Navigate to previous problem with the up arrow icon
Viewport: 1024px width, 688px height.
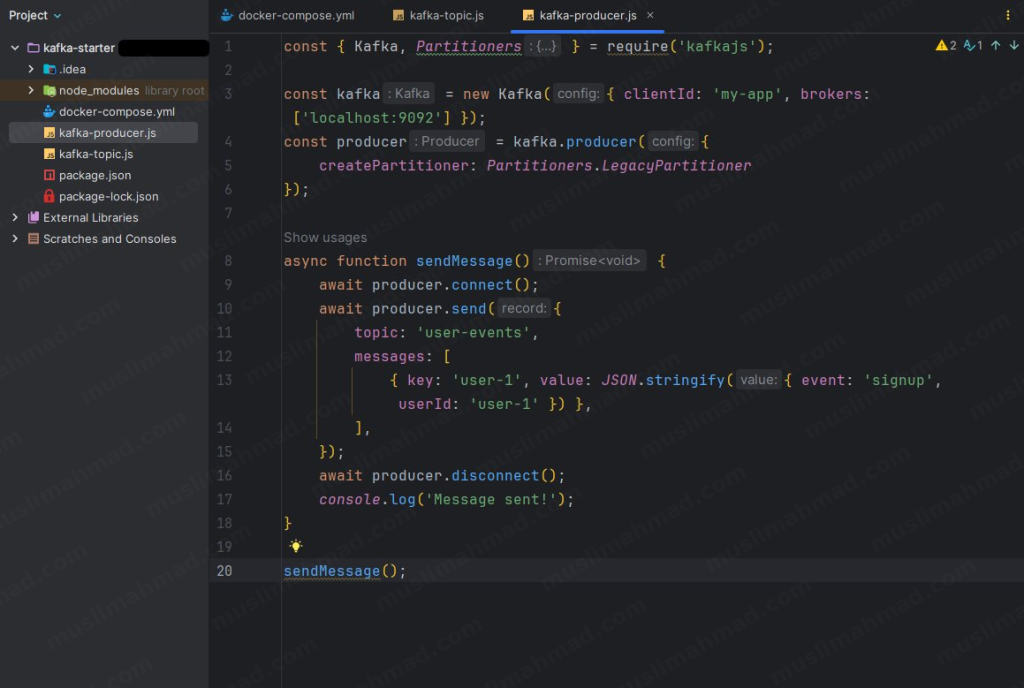[x=997, y=45]
